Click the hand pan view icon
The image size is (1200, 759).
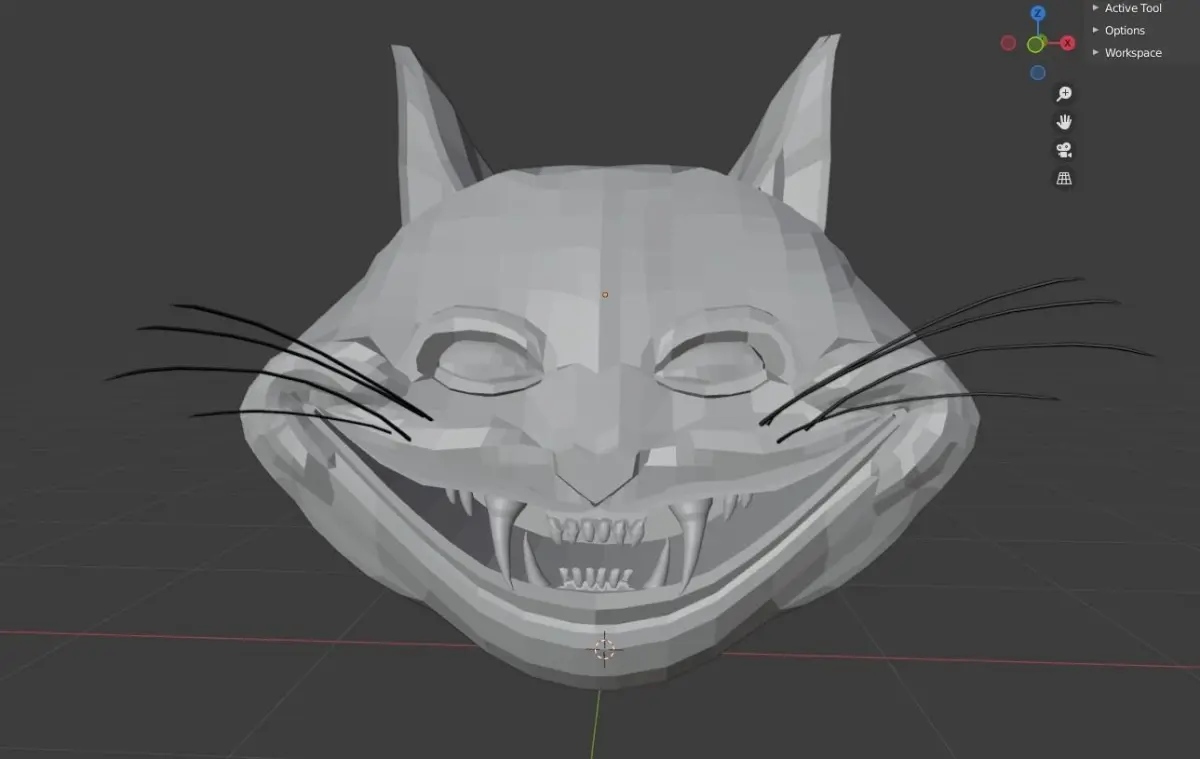click(x=1064, y=122)
